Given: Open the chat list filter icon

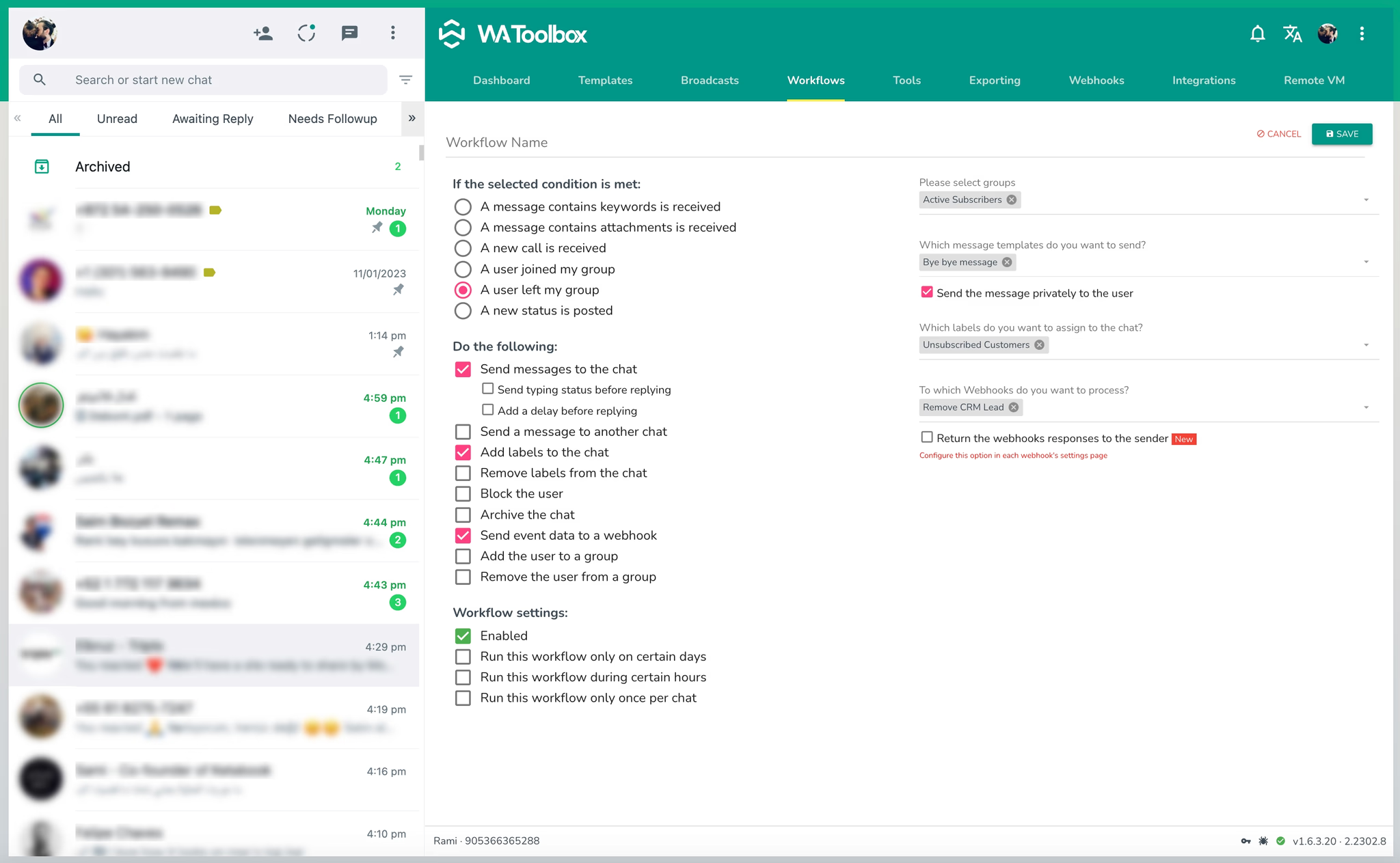Looking at the screenshot, I should pos(405,80).
